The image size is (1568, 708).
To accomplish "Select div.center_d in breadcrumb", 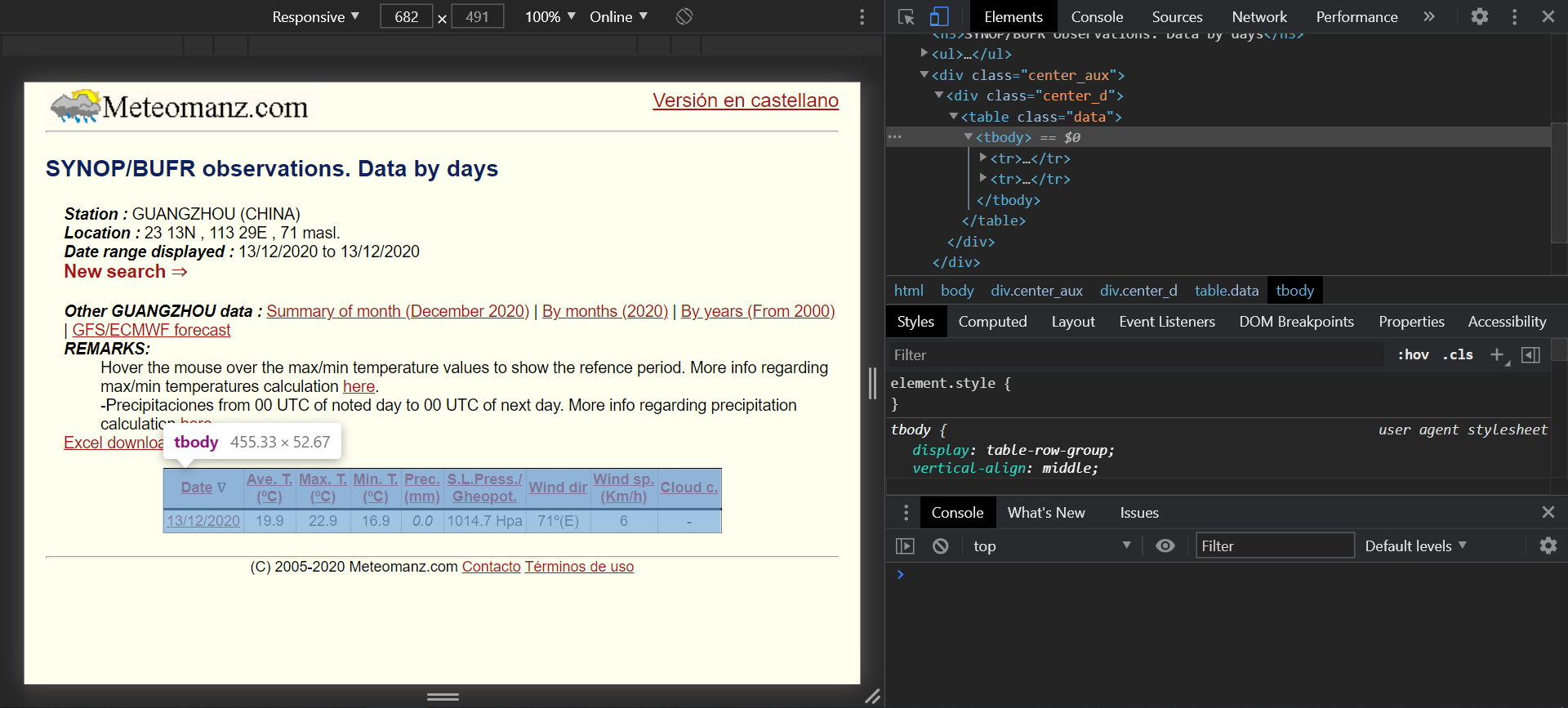I will point(1138,291).
